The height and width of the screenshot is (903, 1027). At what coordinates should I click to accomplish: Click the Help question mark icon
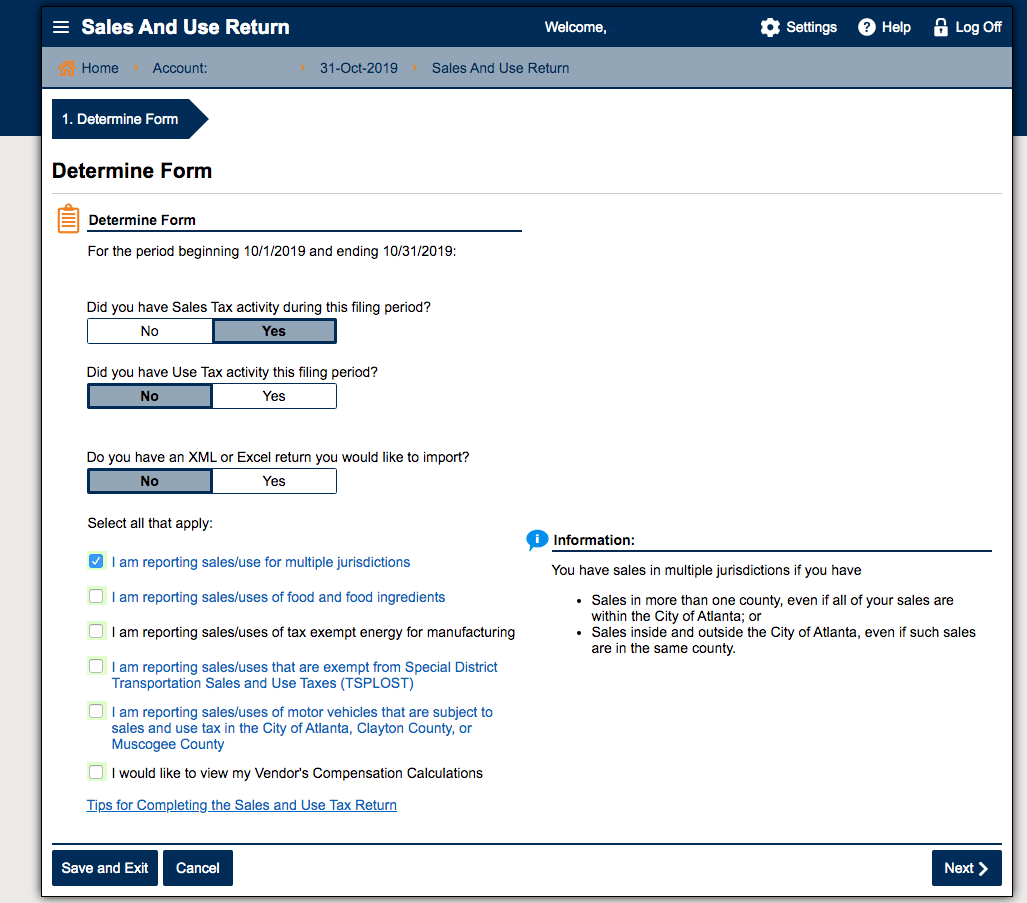867,27
